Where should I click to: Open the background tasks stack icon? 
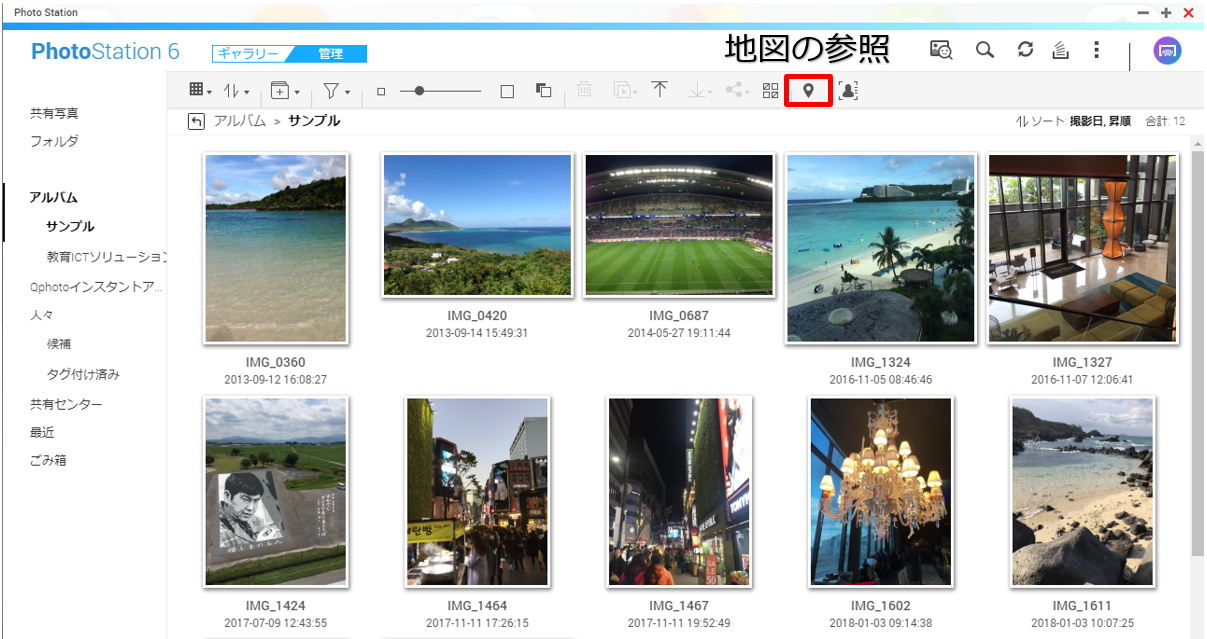click(x=1061, y=50)
